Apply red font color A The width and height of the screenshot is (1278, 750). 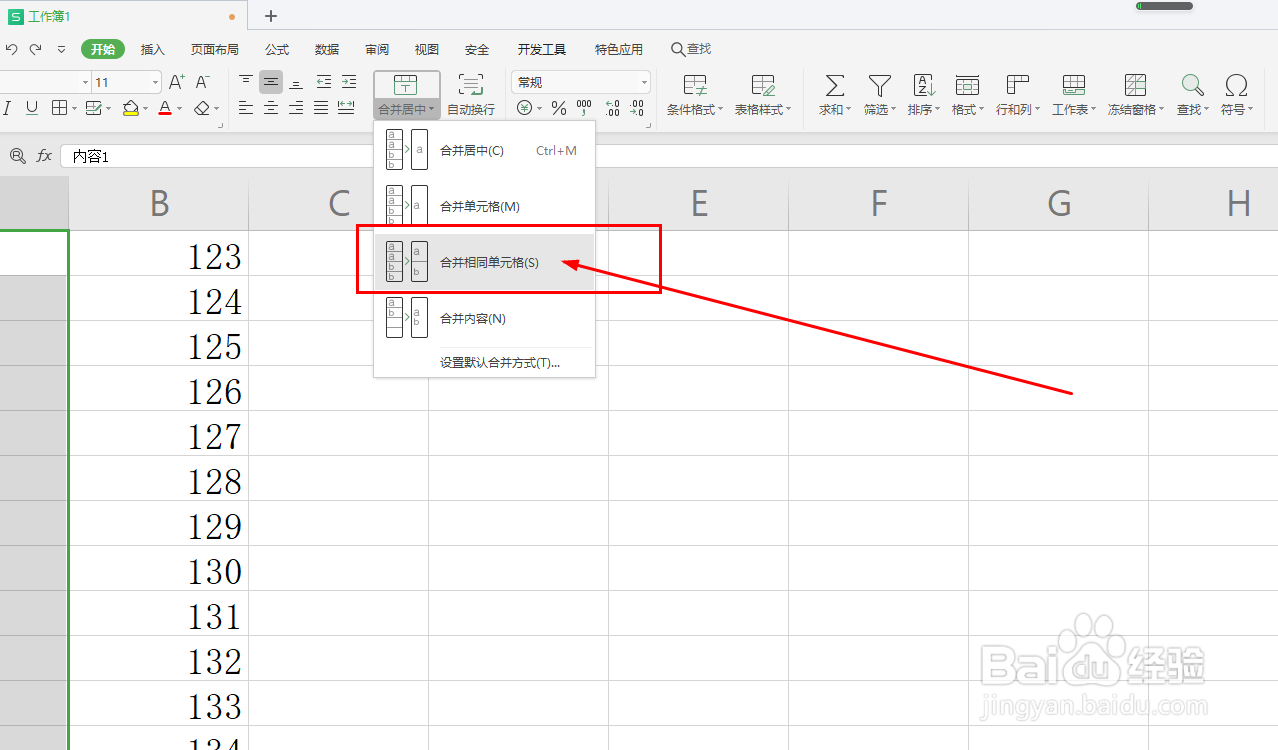click(x=165, y=108)
